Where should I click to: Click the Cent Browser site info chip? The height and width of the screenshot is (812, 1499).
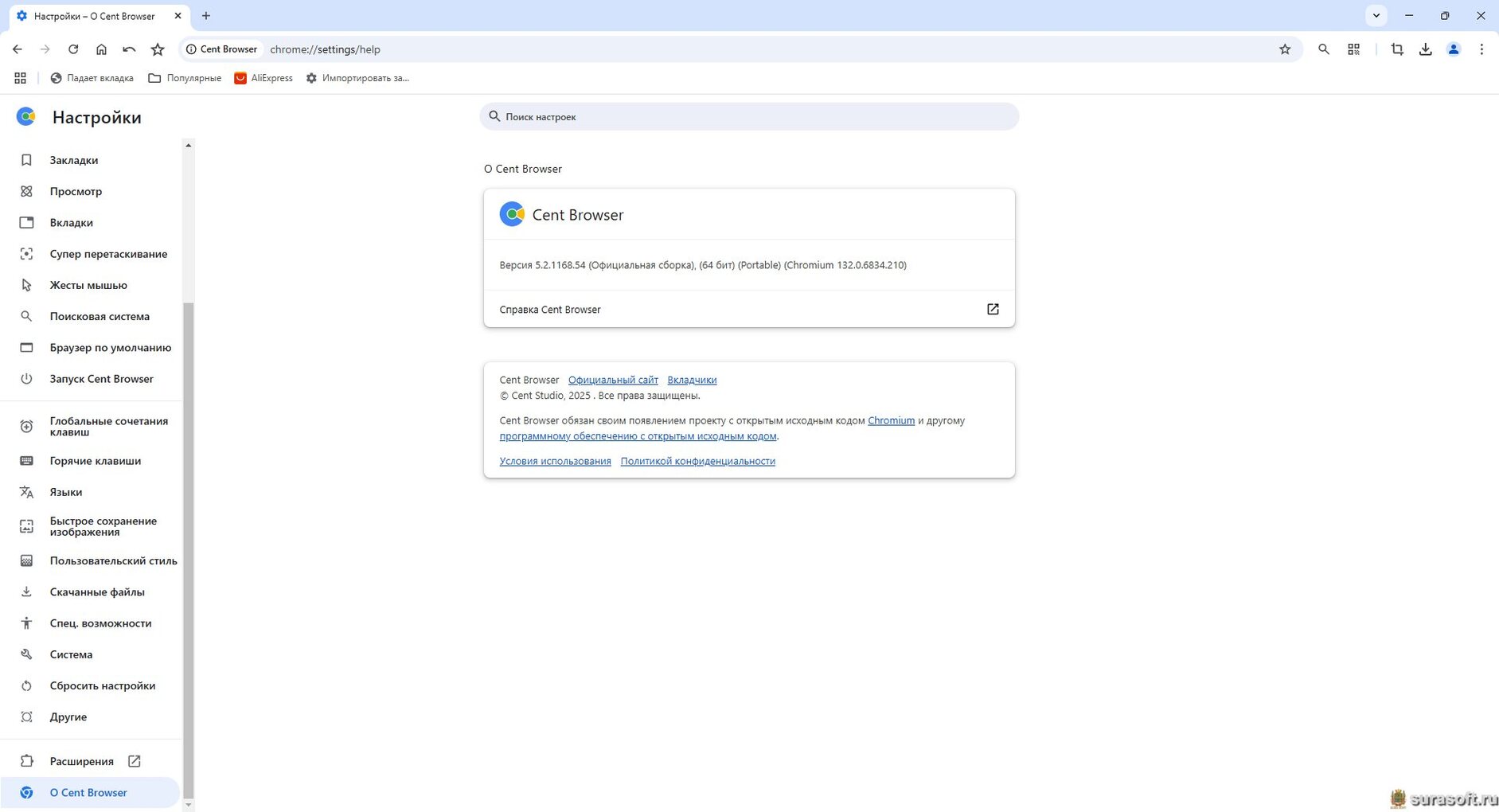[222, 49]
